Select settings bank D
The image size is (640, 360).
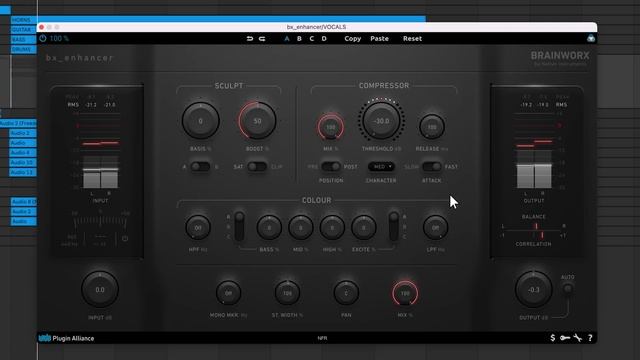coord(324,38)
